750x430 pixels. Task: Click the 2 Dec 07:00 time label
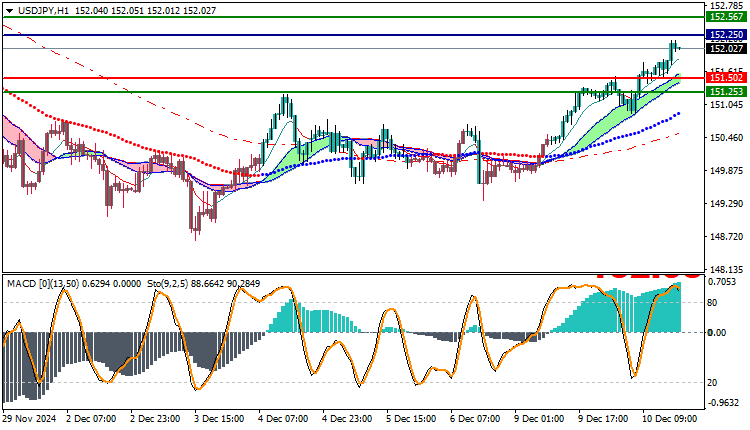tap(91, 419)
